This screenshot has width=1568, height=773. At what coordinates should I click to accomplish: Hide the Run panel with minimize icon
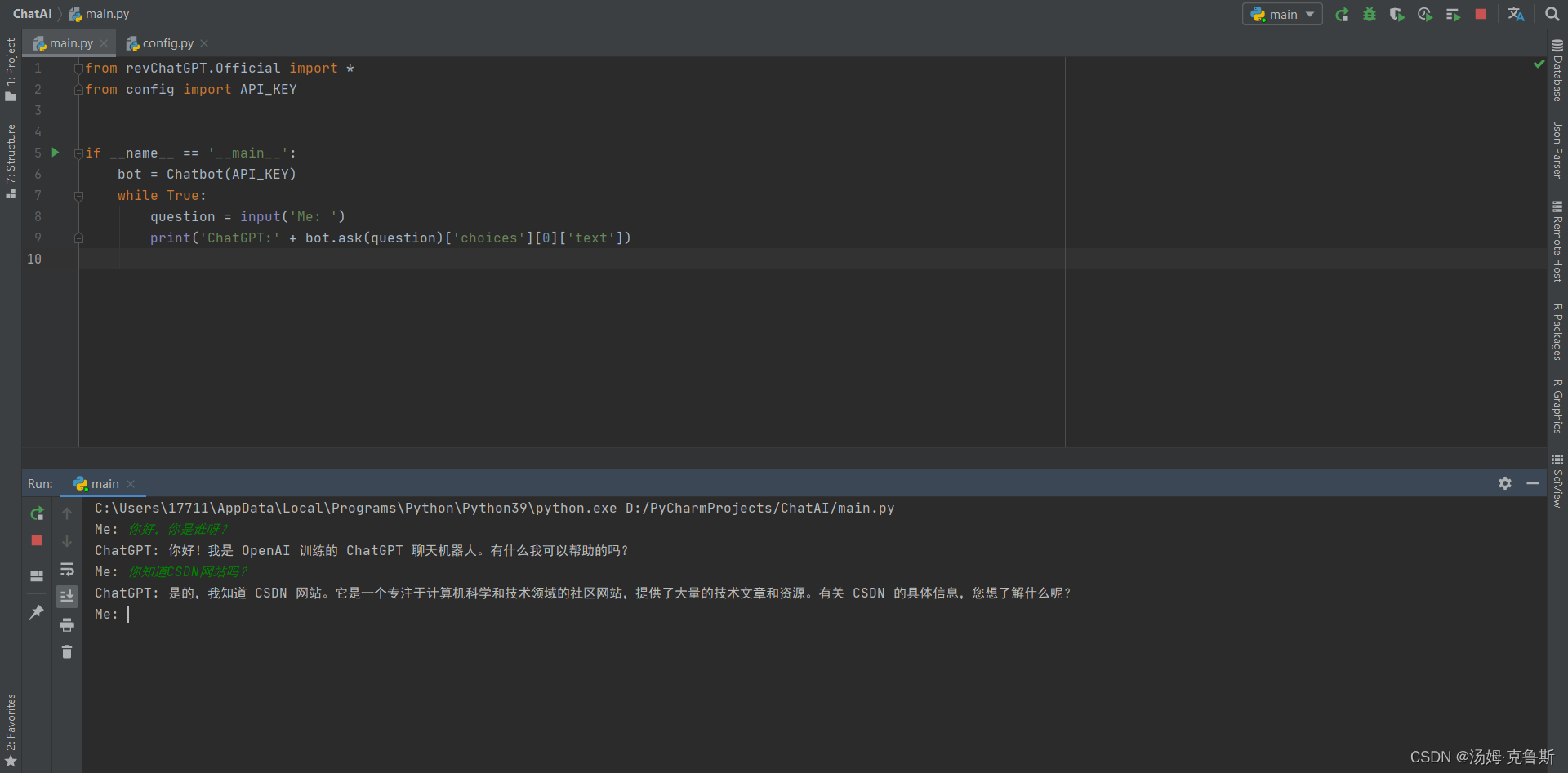(1533, 483)
